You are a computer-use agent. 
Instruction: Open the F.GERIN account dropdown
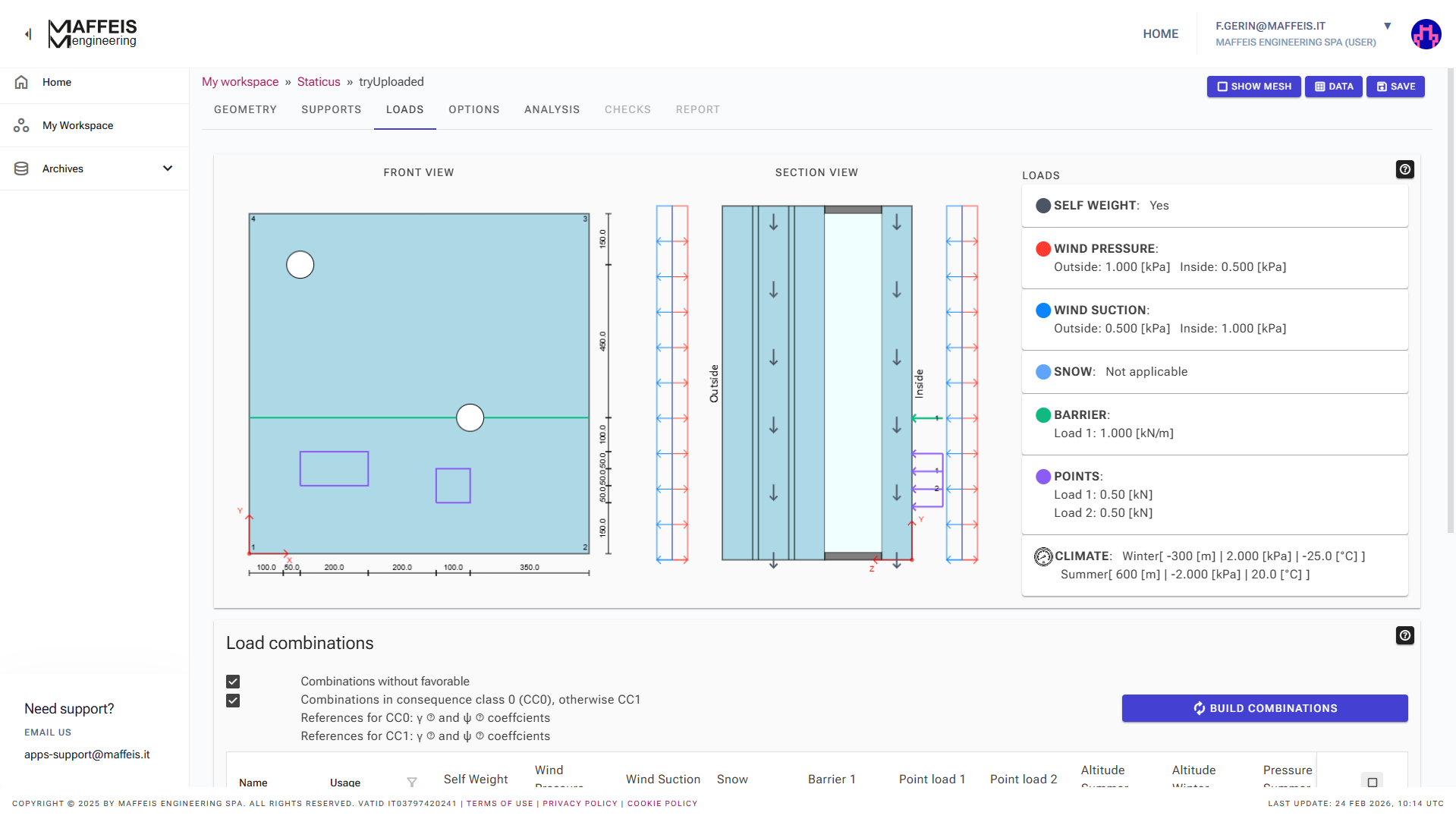click(1387, 25)
